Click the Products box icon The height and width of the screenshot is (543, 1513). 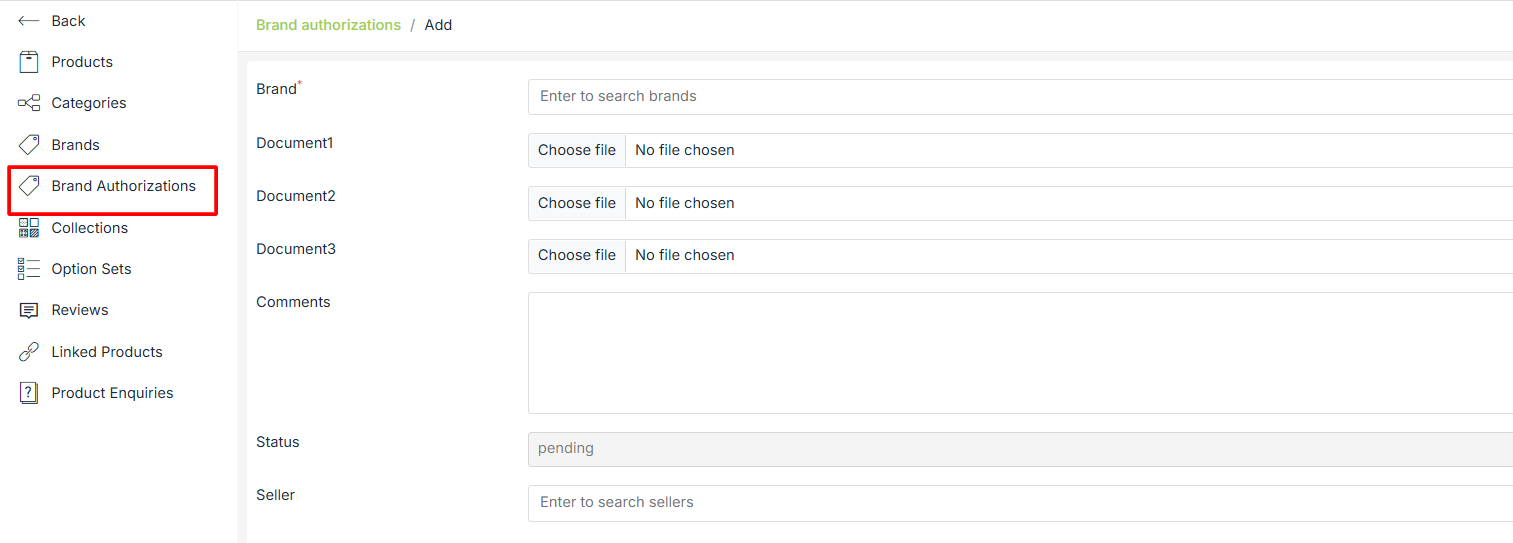(x=29, y=62)
